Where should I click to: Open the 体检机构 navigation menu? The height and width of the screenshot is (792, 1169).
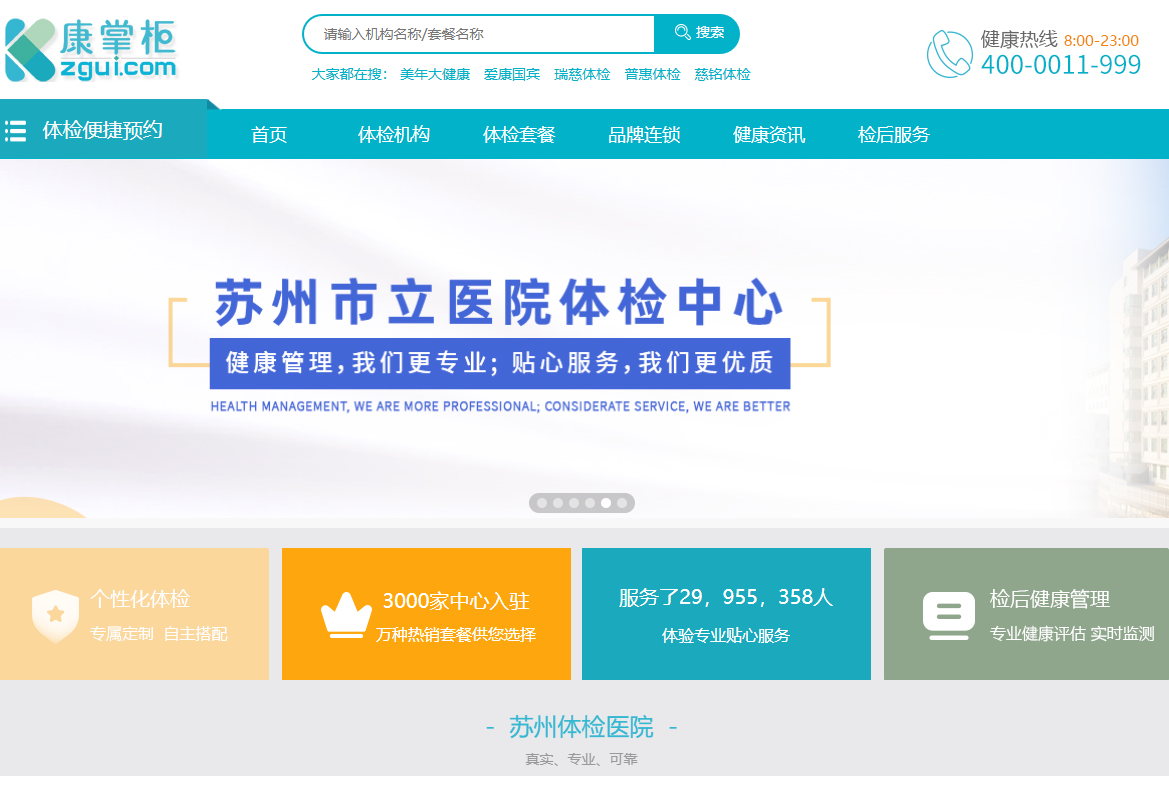394,134
